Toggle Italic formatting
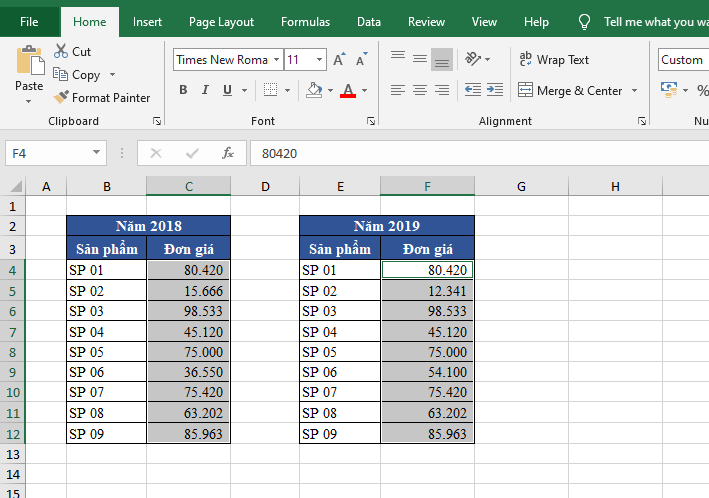This screenshot has width=709, height=498. click(206, 90)
